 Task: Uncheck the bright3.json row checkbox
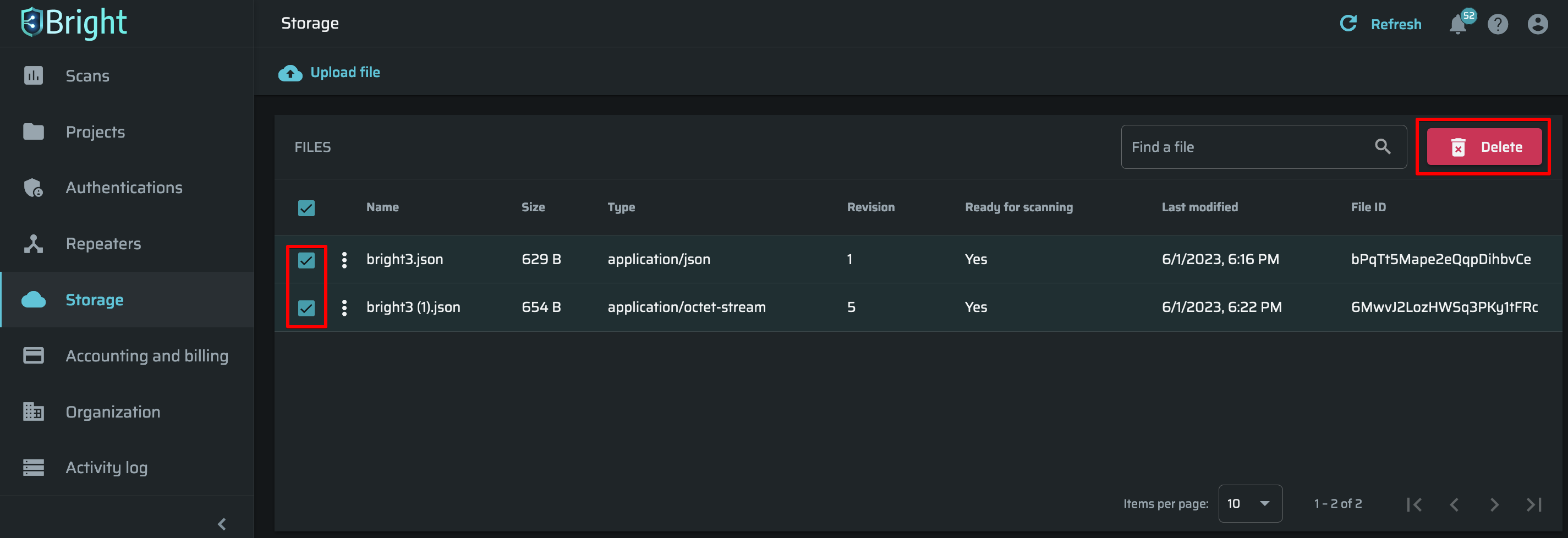[306, 261]
